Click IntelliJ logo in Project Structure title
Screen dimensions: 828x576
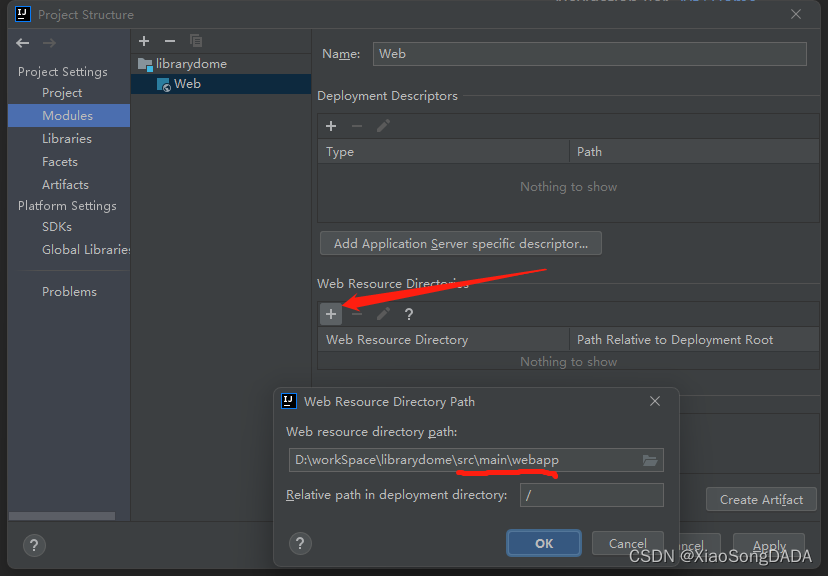(23, 14)
